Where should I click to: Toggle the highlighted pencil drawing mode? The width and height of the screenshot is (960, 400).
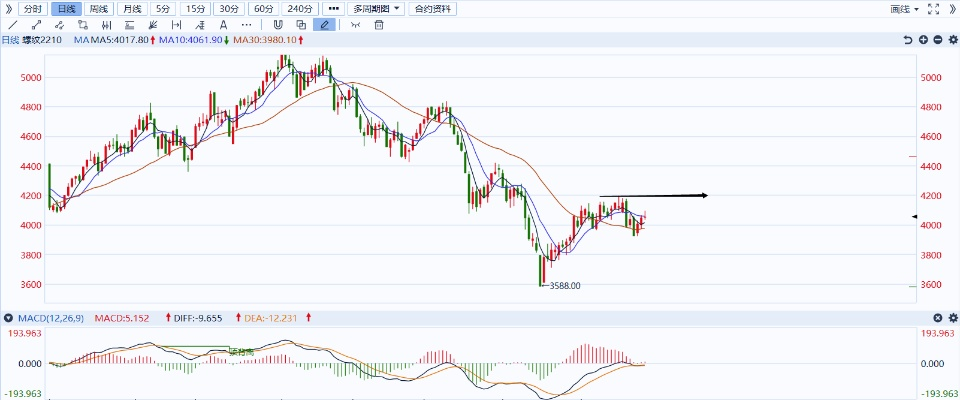324,25
